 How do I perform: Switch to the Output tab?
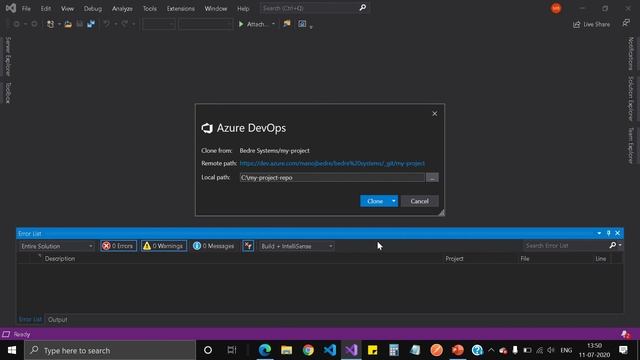pos(58,320)
